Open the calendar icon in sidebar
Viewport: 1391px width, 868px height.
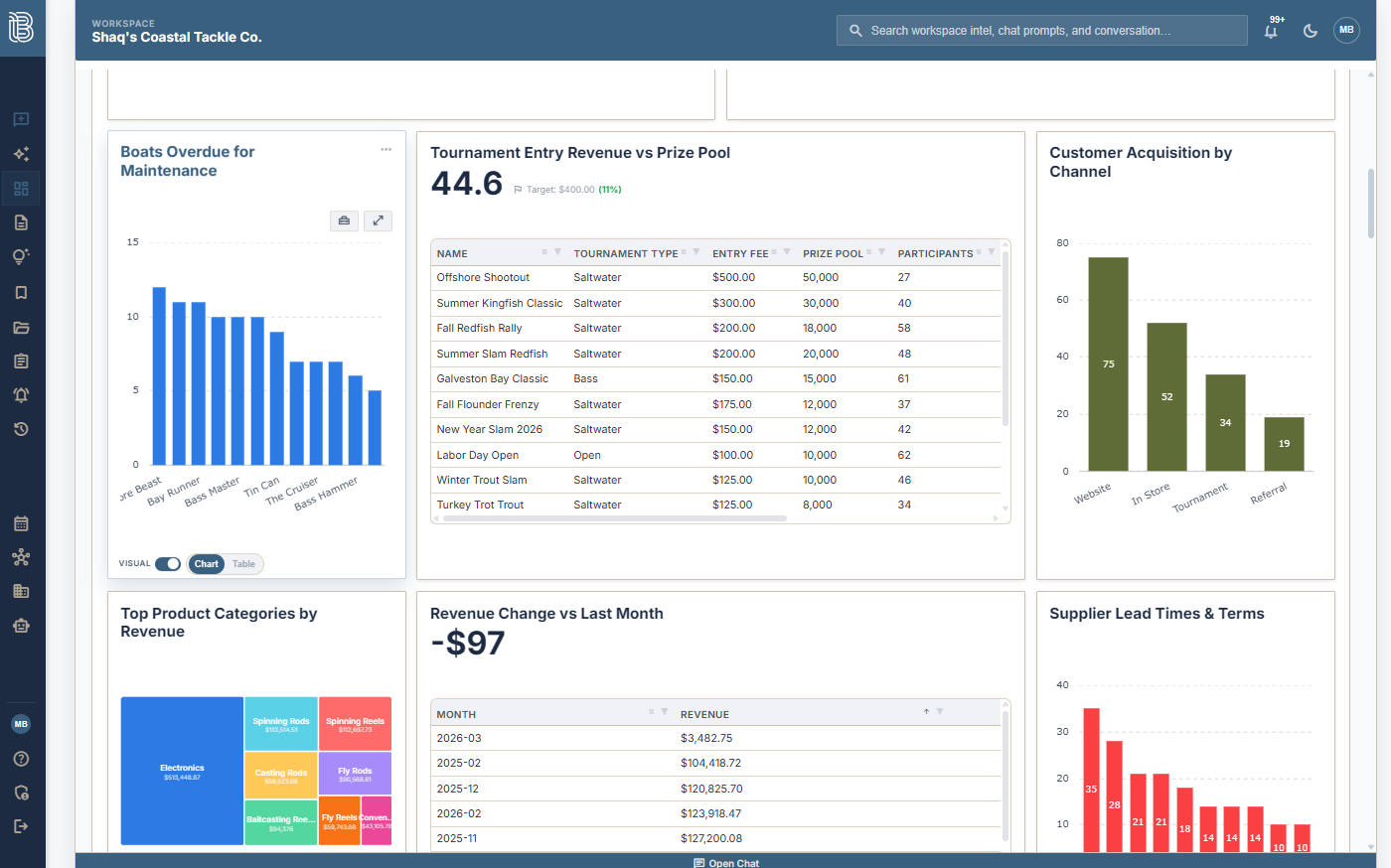click(x=21, y=523)
